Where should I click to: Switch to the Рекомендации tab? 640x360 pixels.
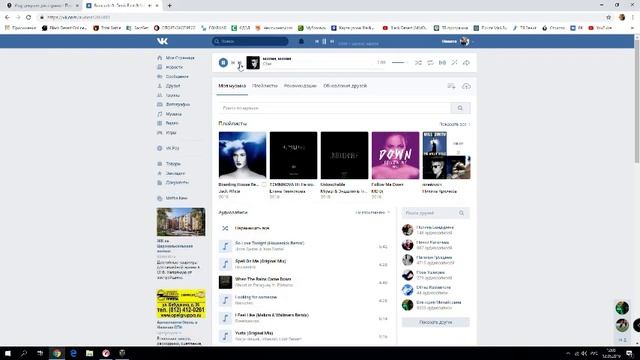pyautogui.click(x=300, y=86)
